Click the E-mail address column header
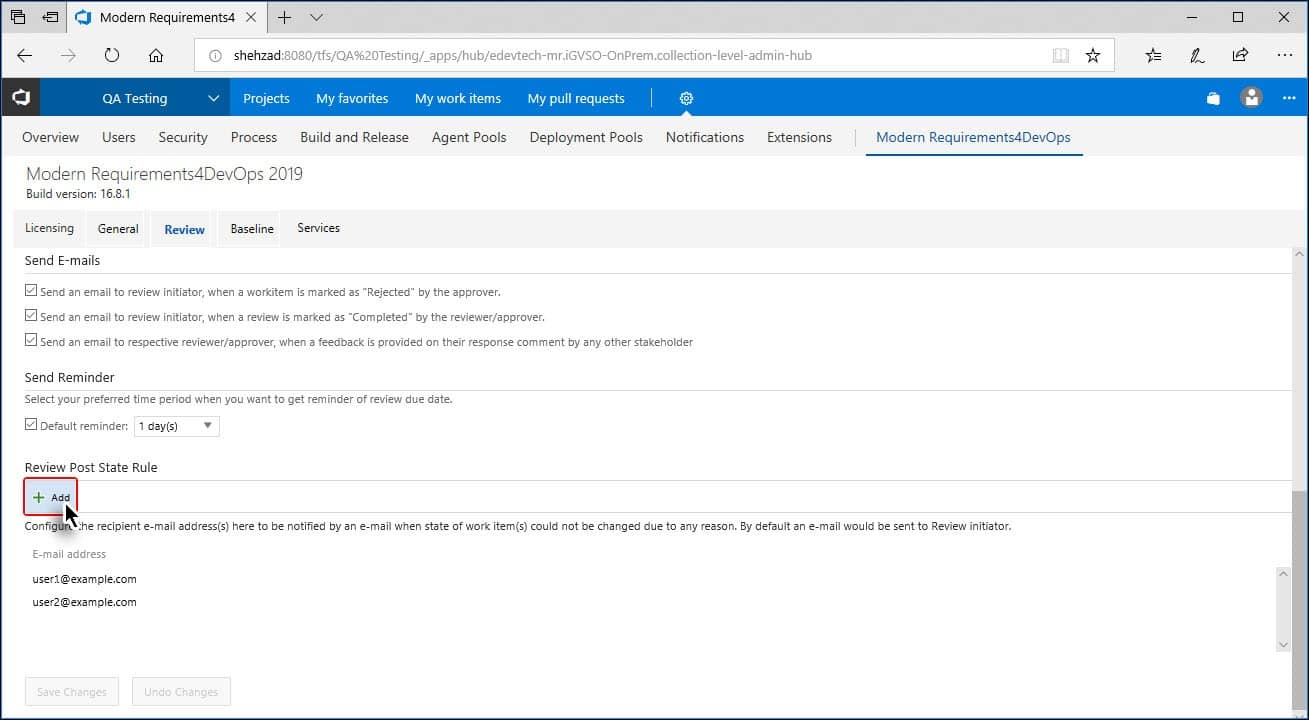Screen dimensions: 1309x720 coord(69,554)
